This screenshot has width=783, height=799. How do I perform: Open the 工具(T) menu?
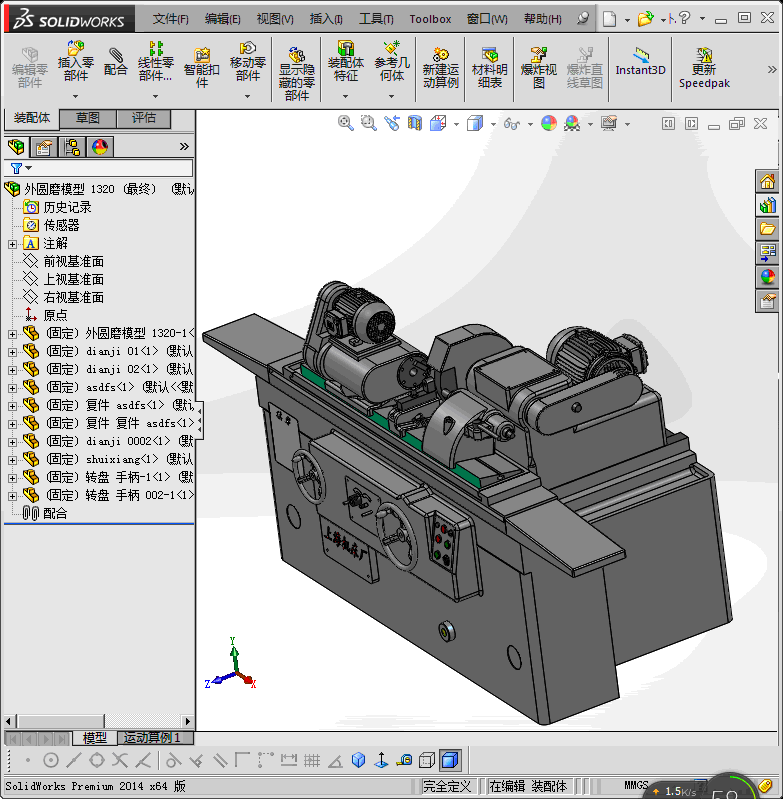tap(376, 19)
